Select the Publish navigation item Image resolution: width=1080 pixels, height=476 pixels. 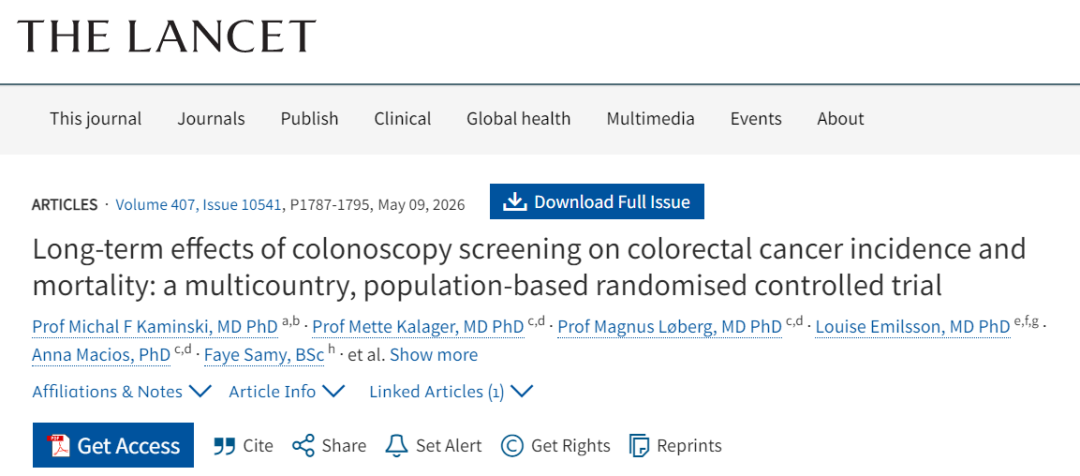[309, 118]
